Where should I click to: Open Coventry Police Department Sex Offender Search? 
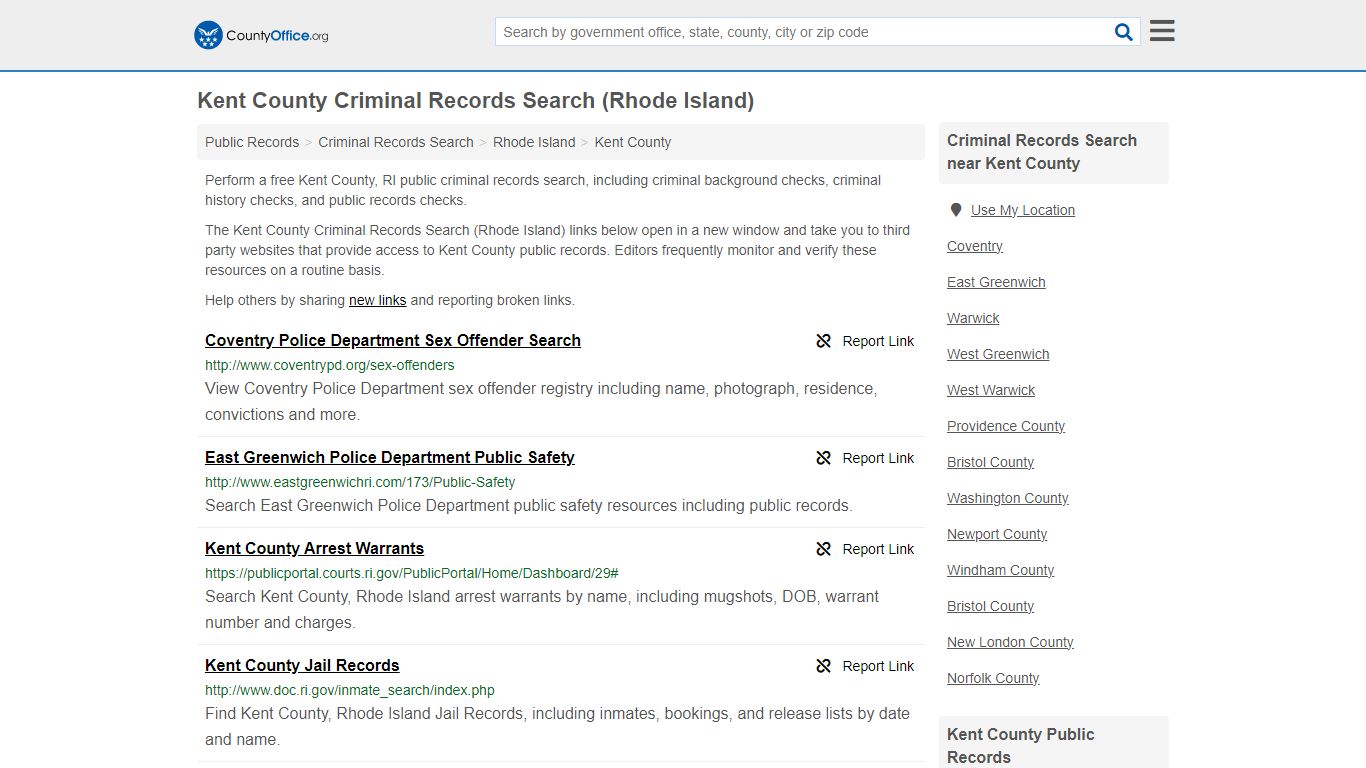tap(393, 340)
